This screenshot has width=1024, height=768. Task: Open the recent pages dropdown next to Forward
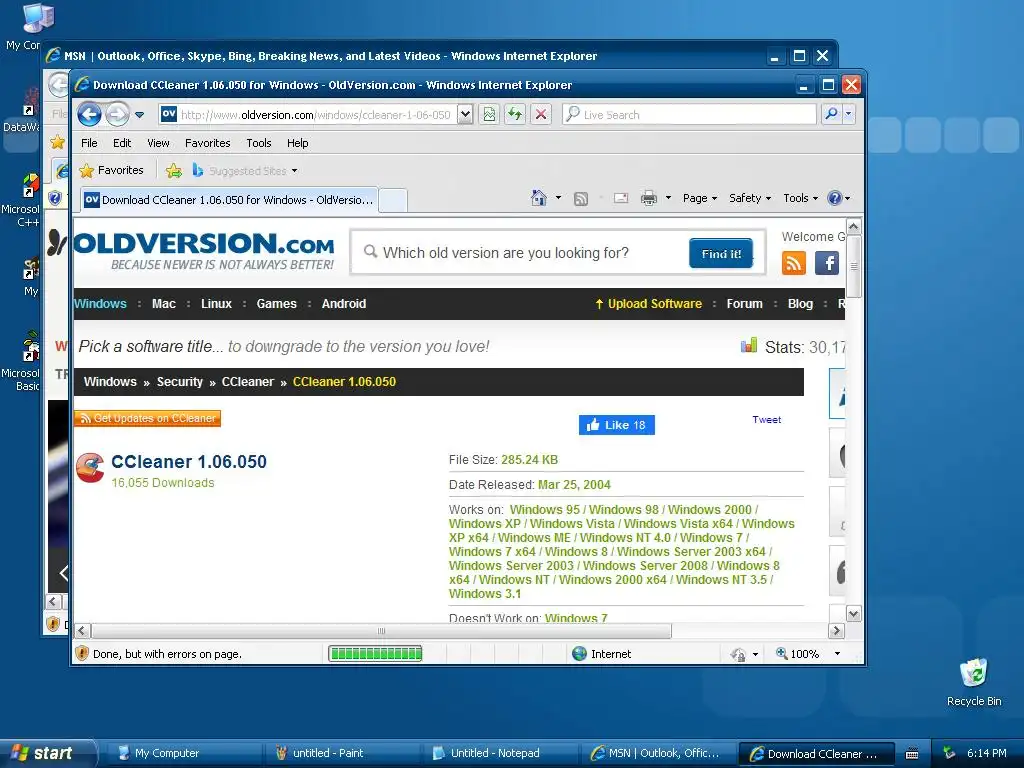[x=139, y=115]
